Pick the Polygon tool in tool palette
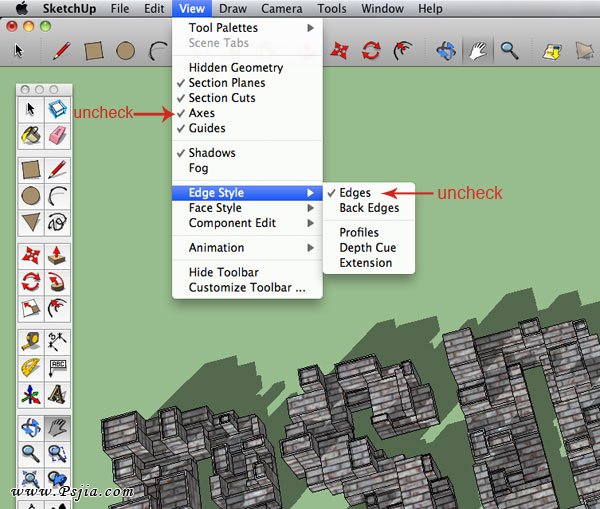 [31, 220]
